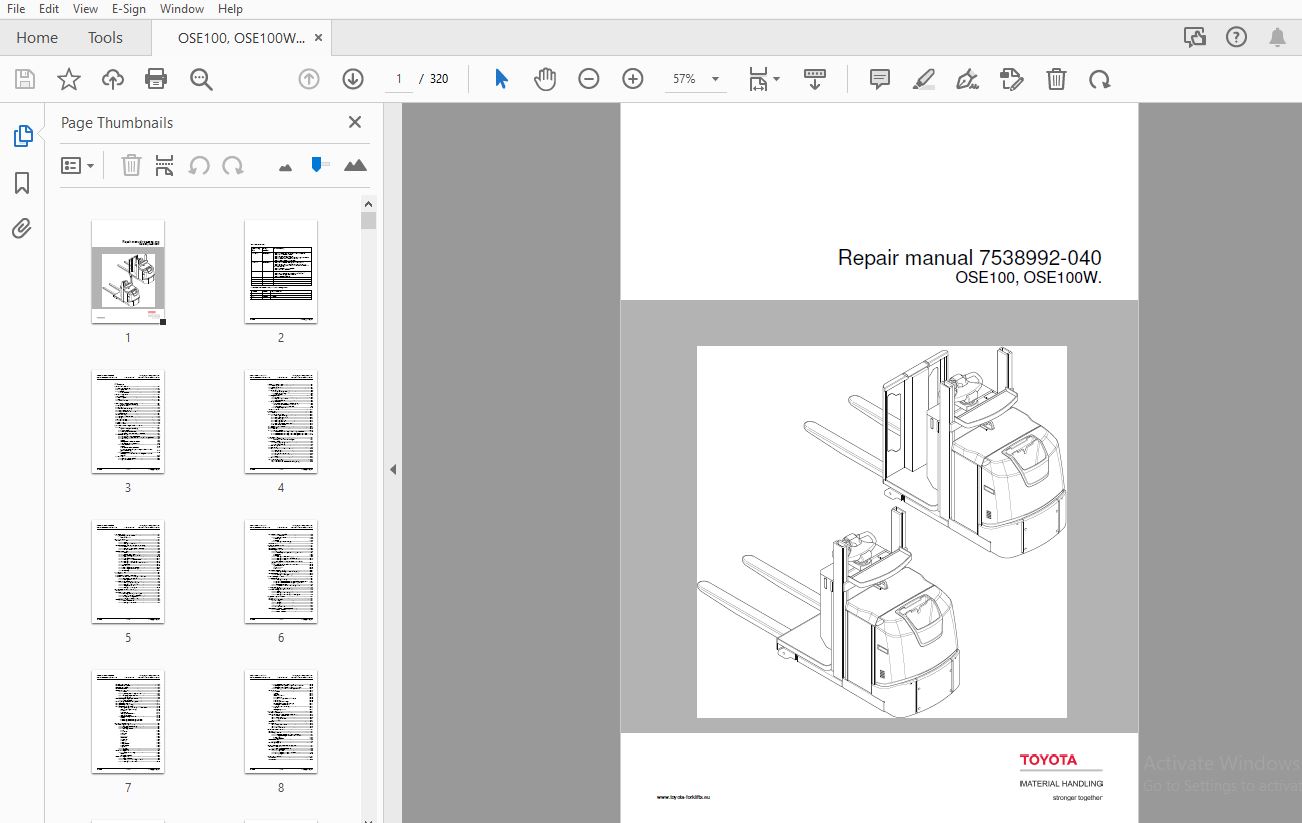Rotate clockwise in thumbnails panel
This screenshot has height=823, width=1302.
(233, 165)
